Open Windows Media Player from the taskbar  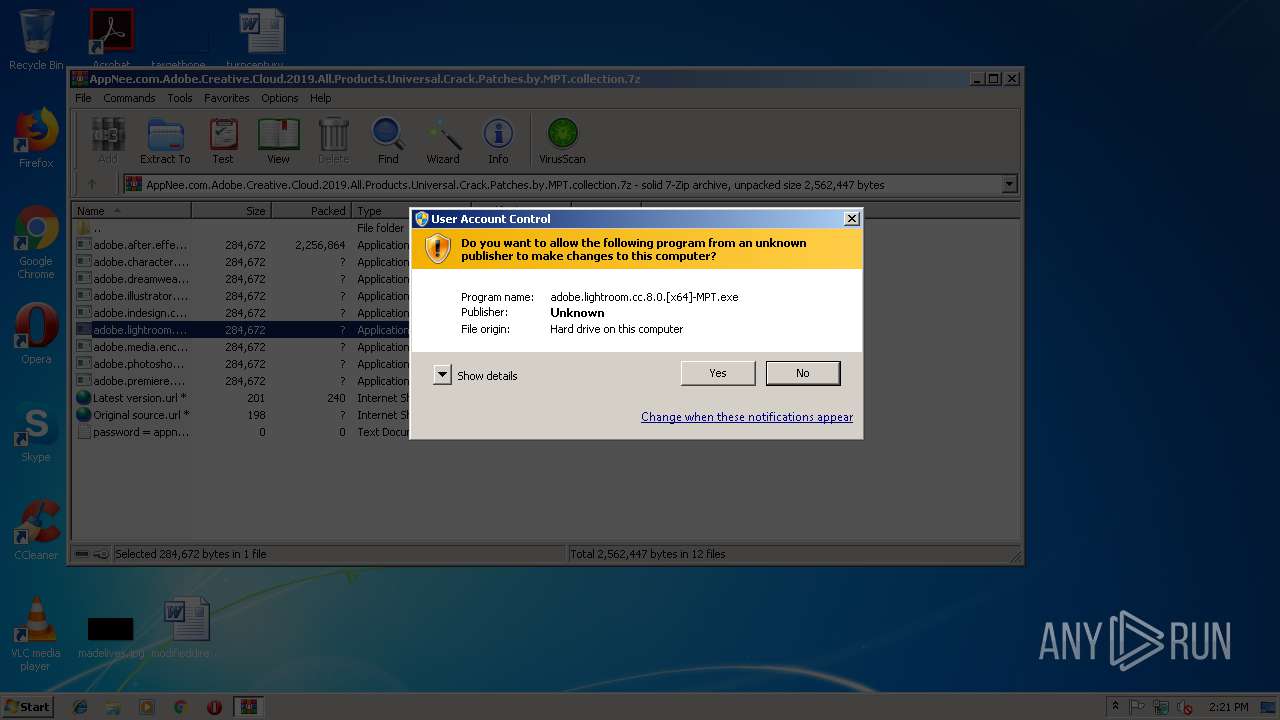click(x=147, y=707)
